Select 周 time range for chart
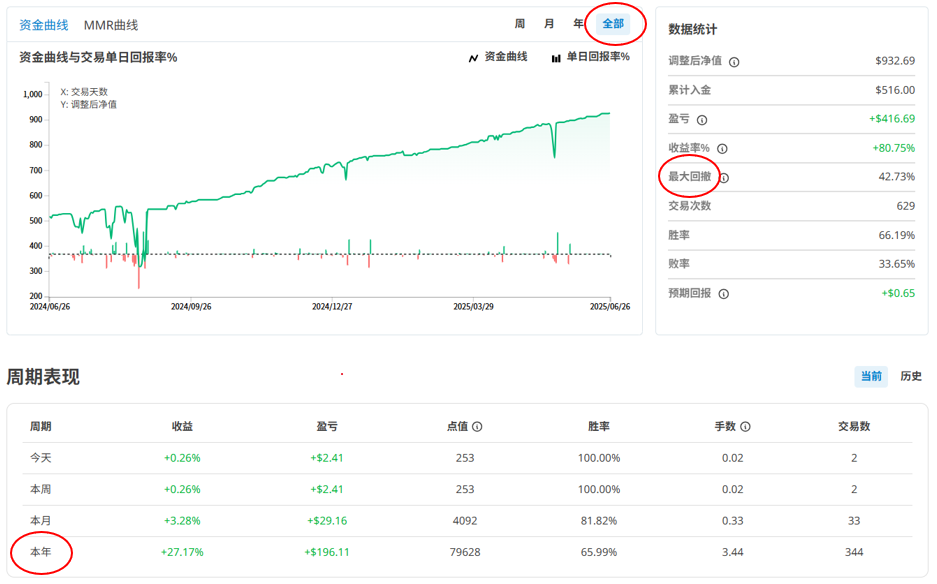Image resolution: width=937 pixels, height=584 pixels. 520,24
